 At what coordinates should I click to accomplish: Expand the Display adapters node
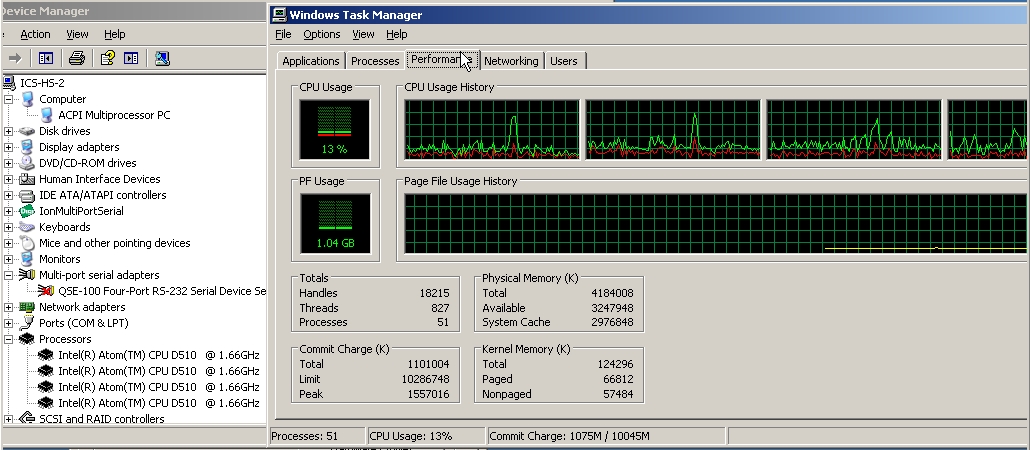(x=8, y=147)
